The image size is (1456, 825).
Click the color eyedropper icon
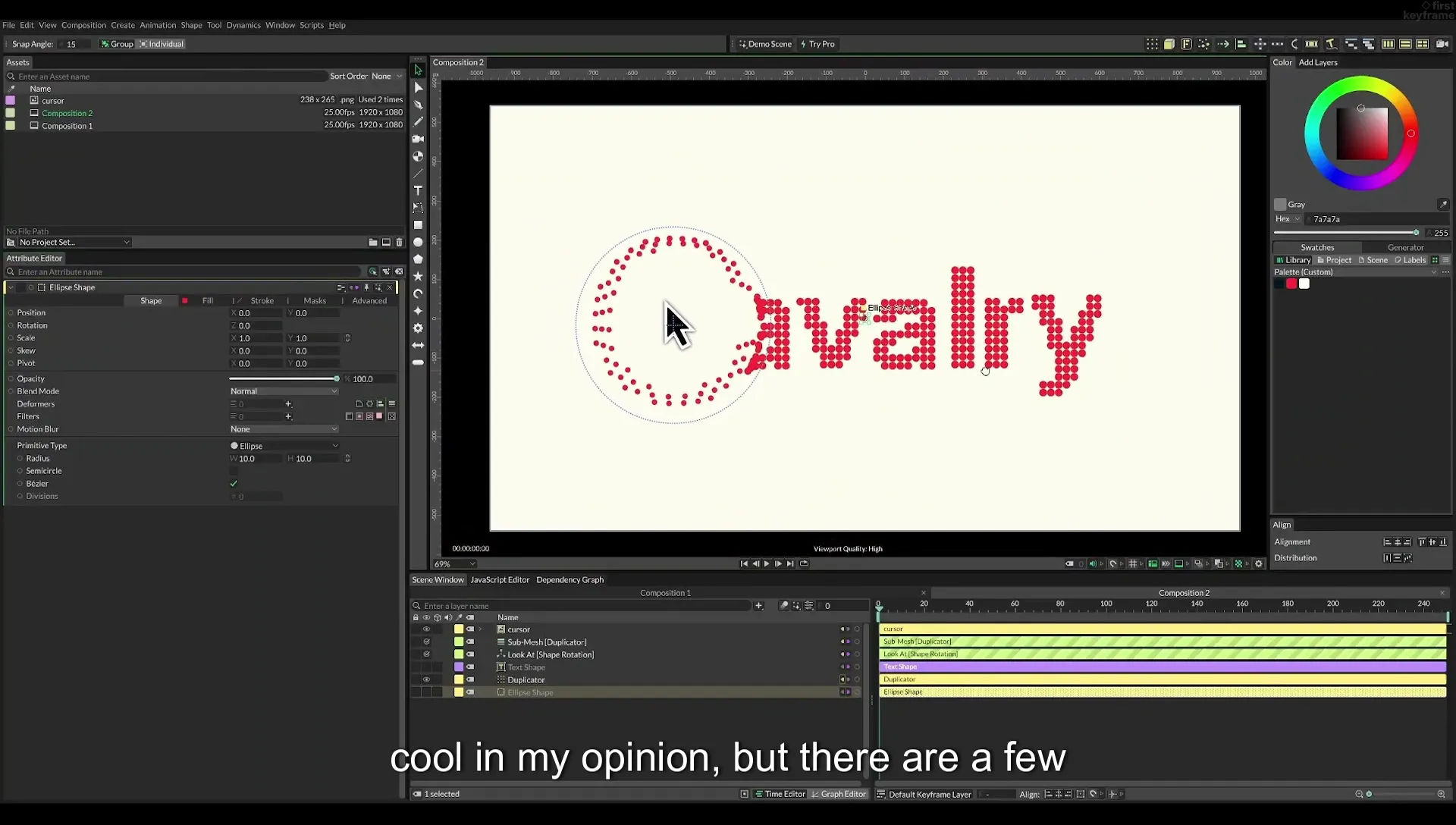[x=1443, y=204]
